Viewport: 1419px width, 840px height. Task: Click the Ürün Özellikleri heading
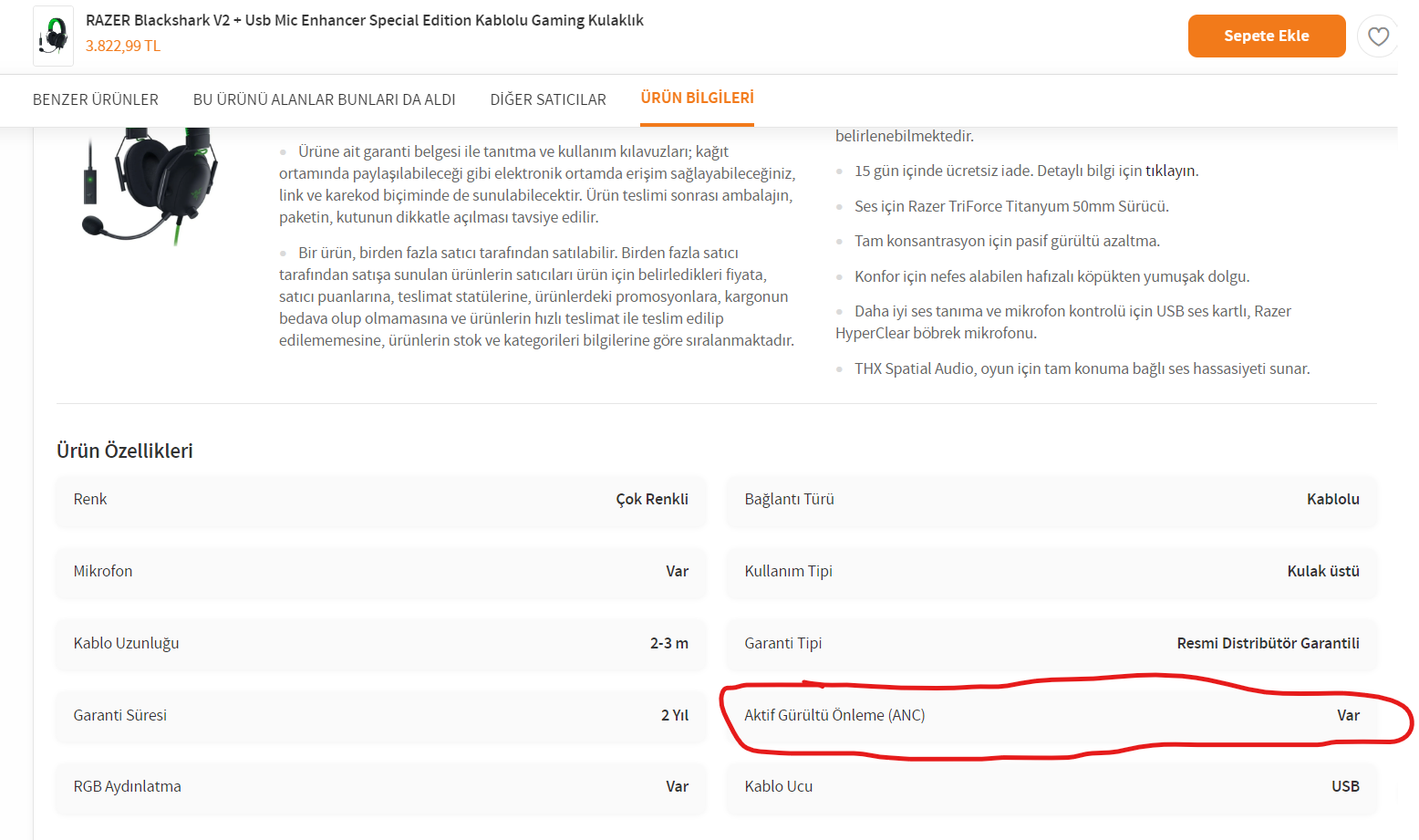(x=125, y=451)
